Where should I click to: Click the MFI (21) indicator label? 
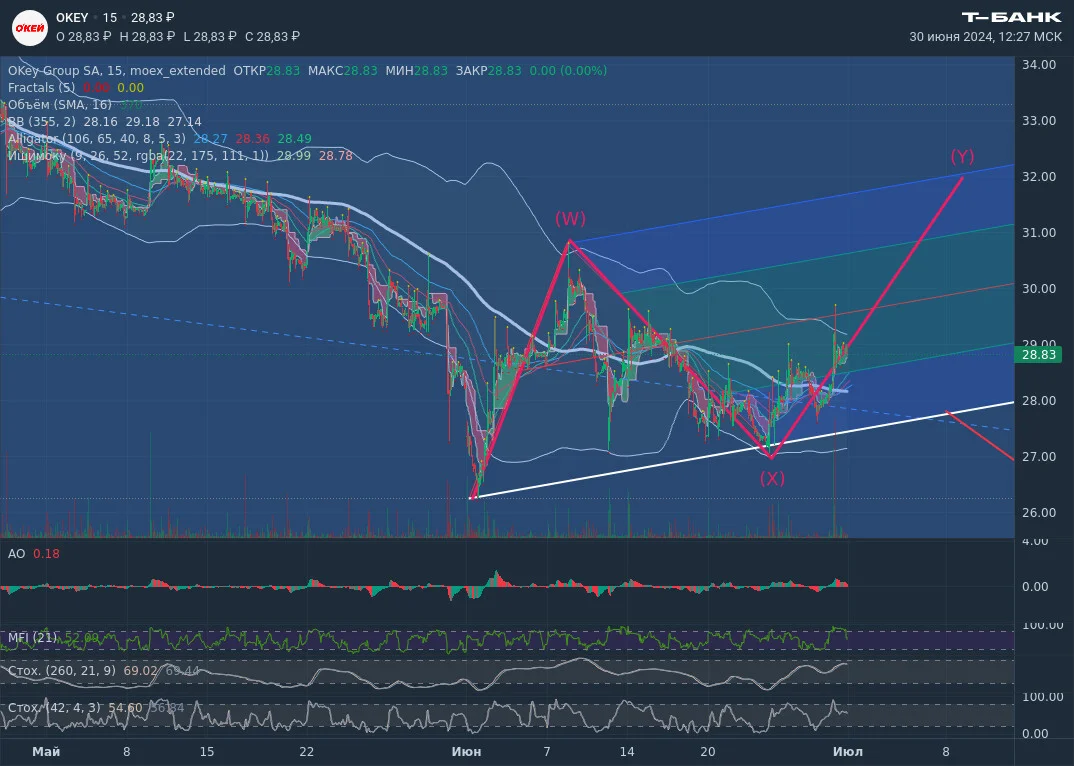pyautogui.click(x=33, y=638)
